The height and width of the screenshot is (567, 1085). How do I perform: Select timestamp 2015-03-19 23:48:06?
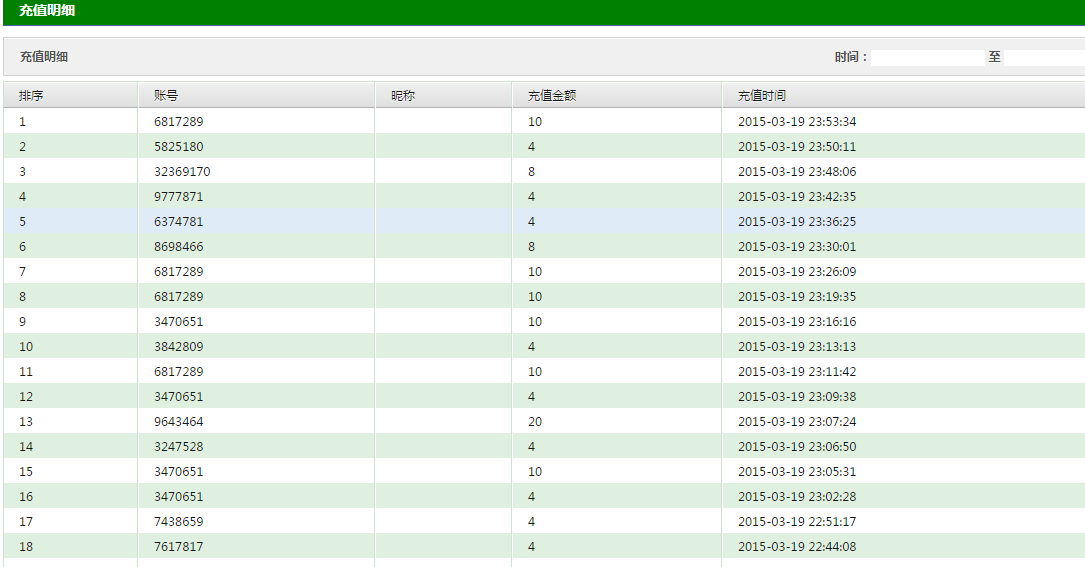(x=797, y=172)
